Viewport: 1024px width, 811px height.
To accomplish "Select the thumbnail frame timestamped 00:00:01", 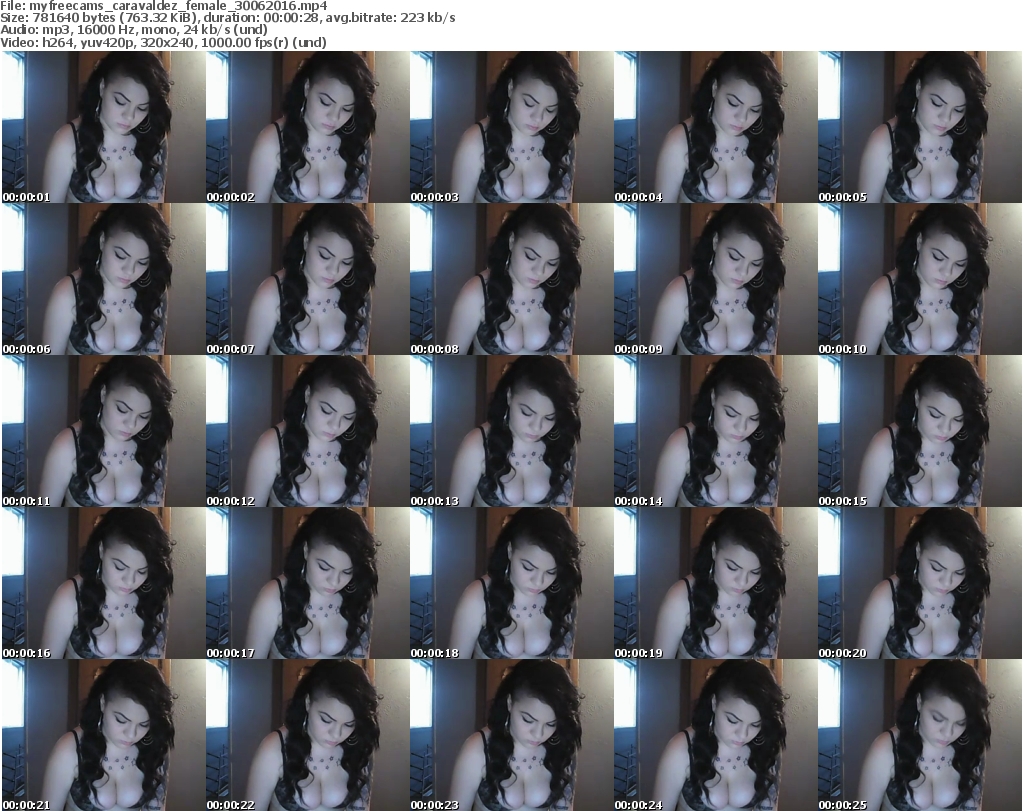I will click(x=103, y=127).
